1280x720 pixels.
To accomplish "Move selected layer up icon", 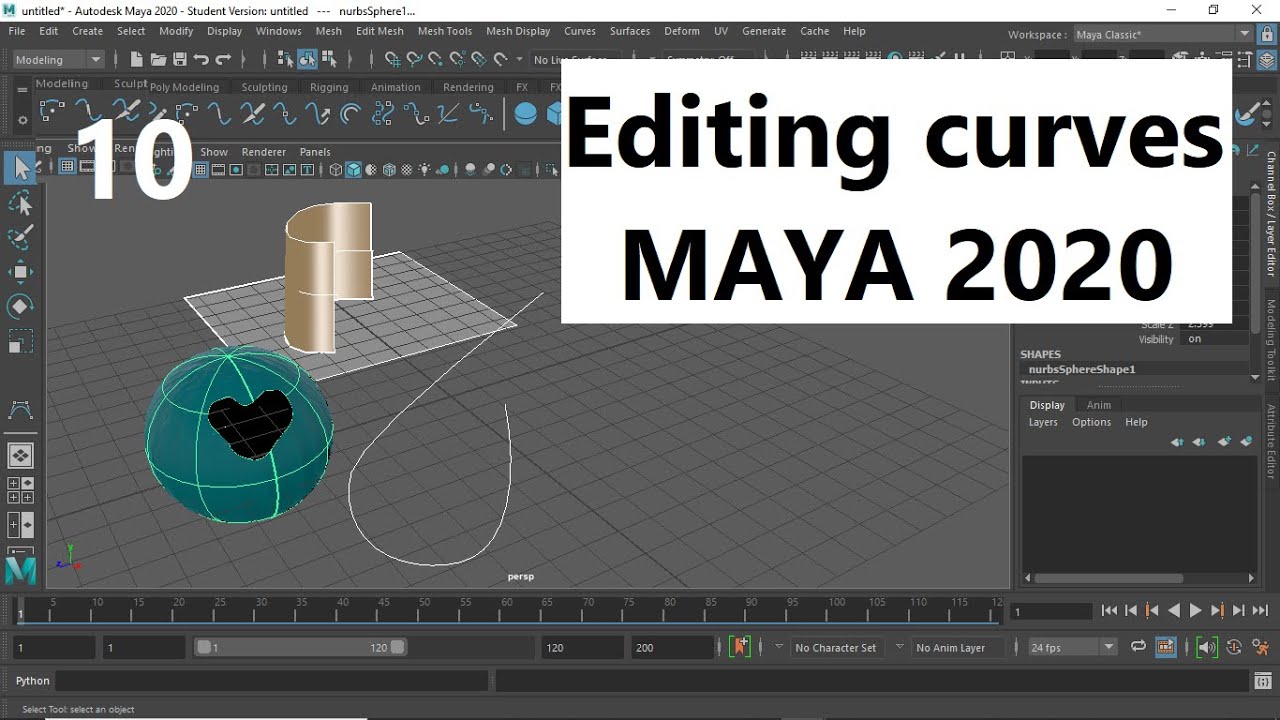I will [x=1177, y=441].
